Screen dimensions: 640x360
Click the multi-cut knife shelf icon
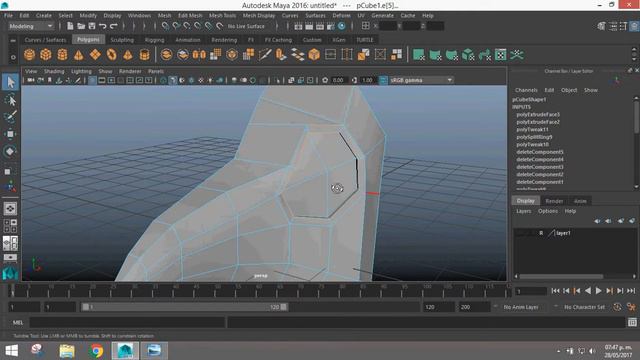point(264,55)
